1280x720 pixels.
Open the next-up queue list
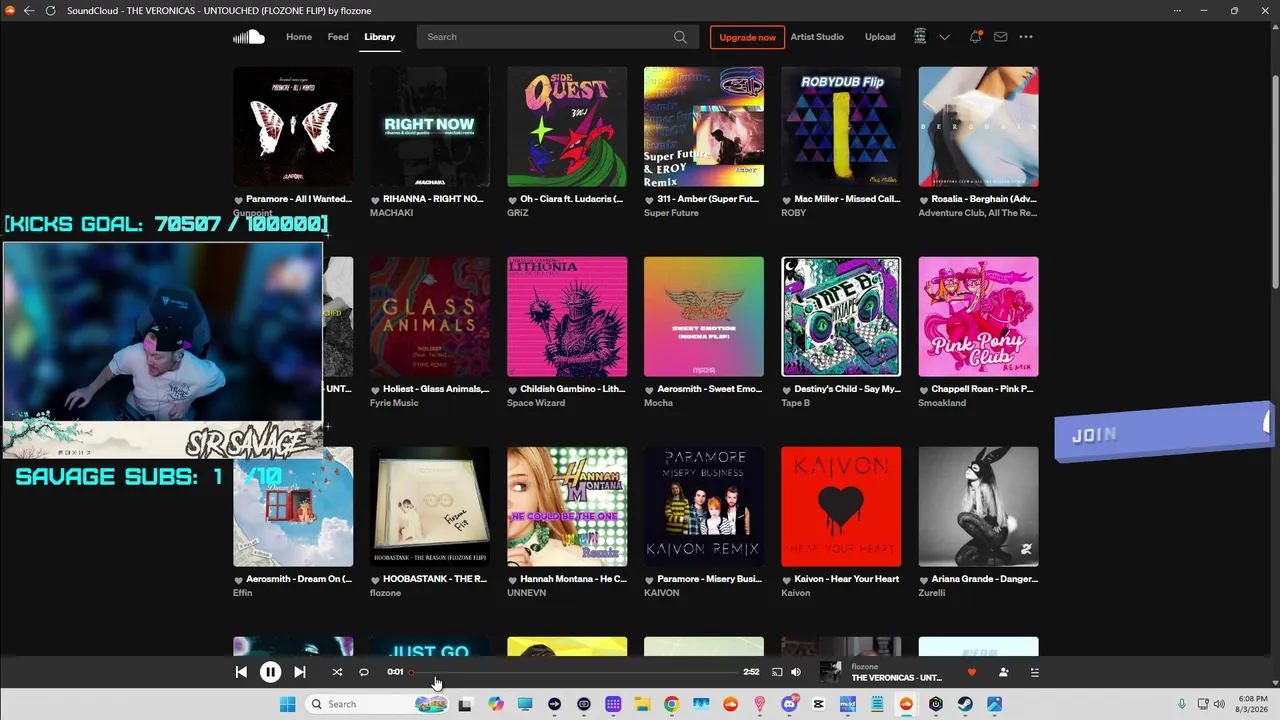pos(1034,672)
